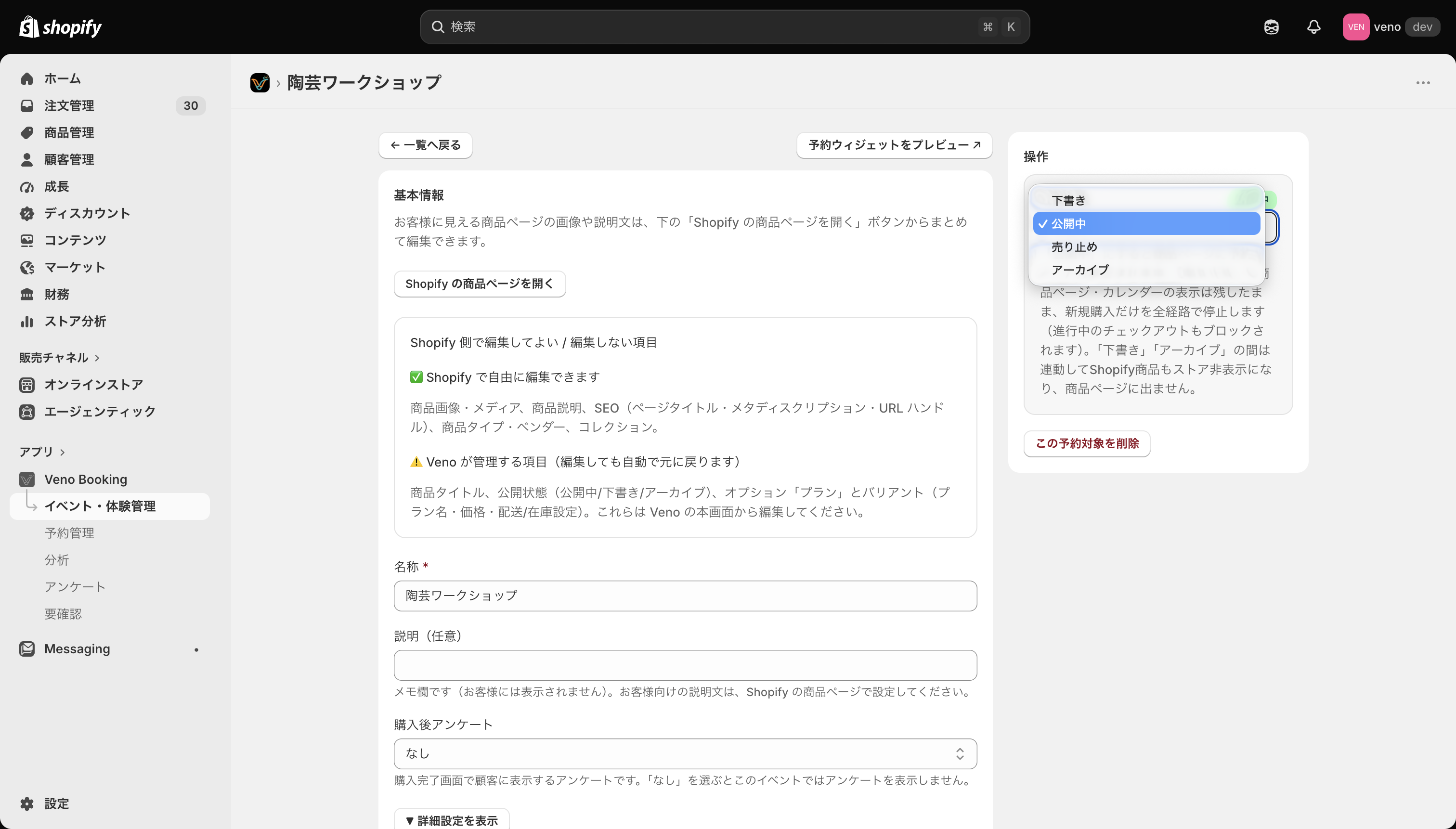
Task: Open the three-dots more actions menu
Action: pos(1423,82)
